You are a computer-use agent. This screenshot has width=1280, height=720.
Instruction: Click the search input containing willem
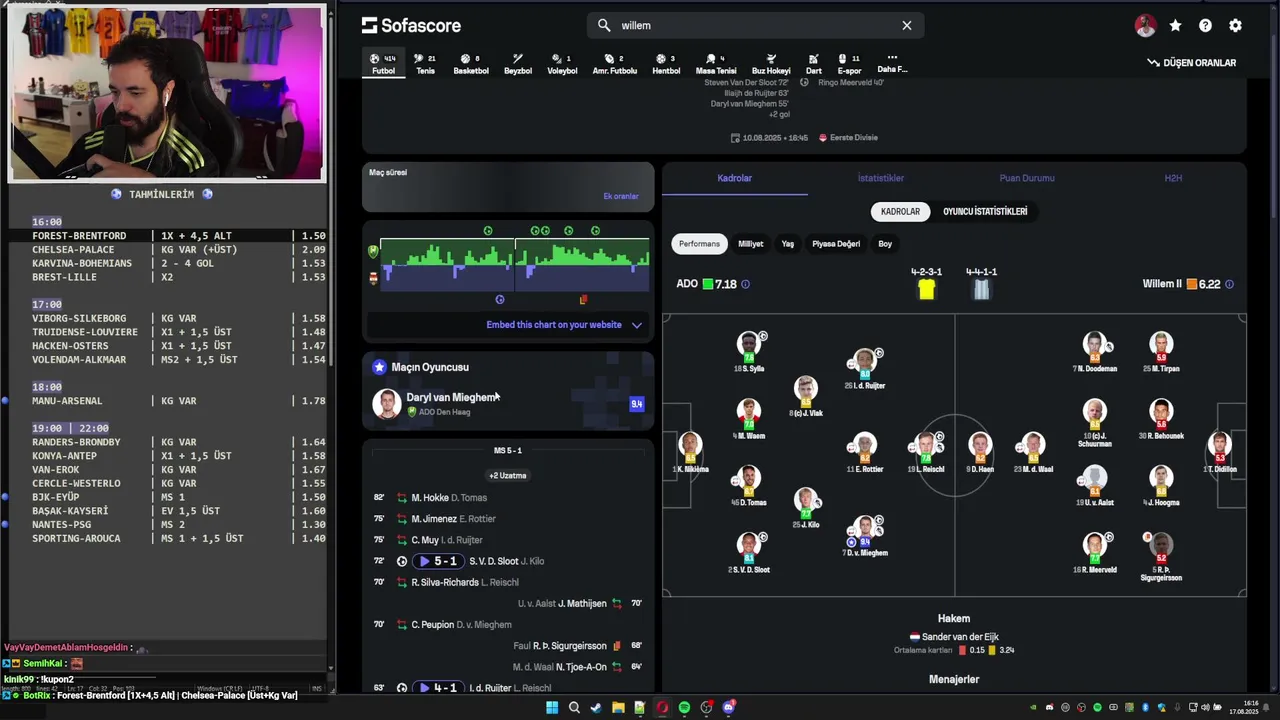click(755, 25)
